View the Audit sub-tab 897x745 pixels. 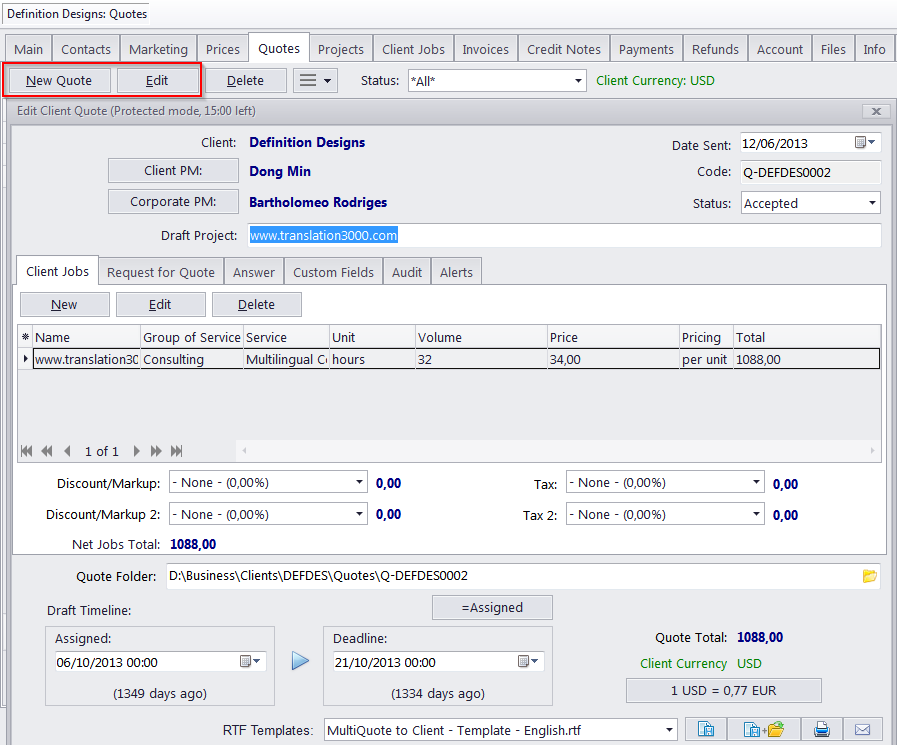pos(407,272)
